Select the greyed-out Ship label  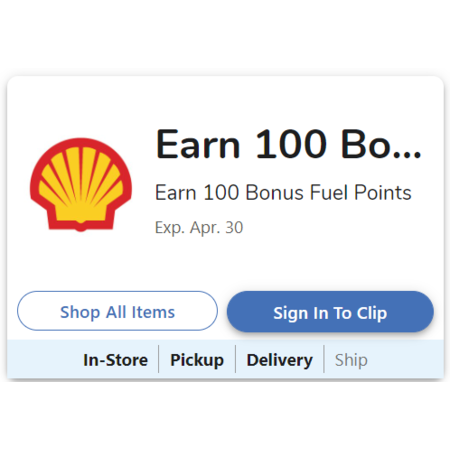[x=351, y=360]
